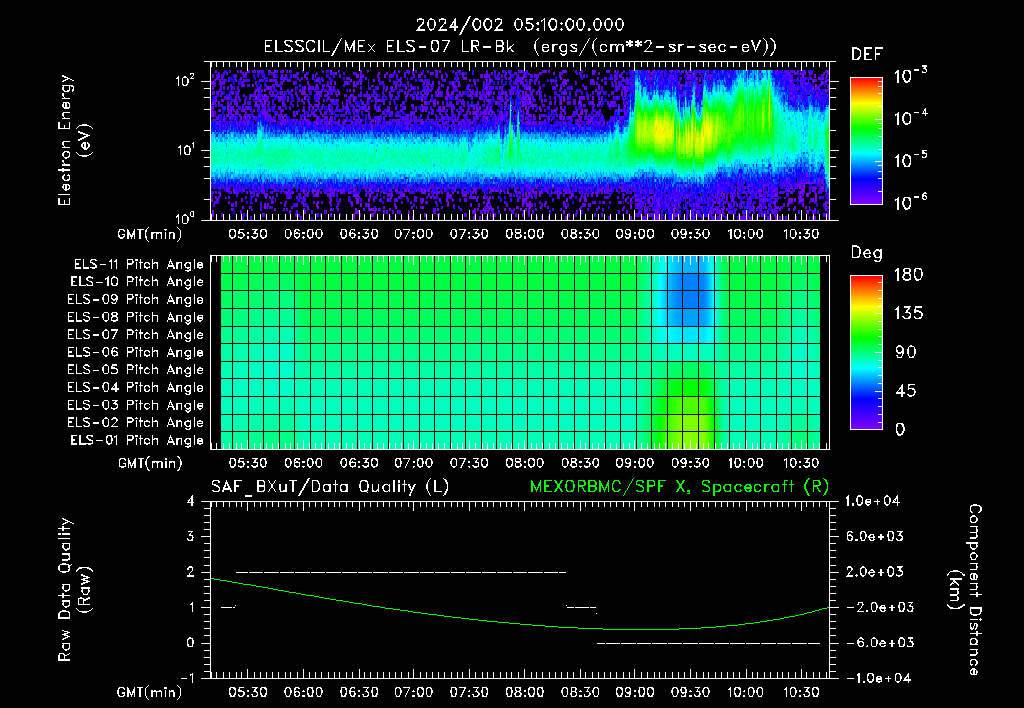The height and width of the screenshot is (708, 1024).
Task: Click the DEF legend heading
Action: [867, 55]
